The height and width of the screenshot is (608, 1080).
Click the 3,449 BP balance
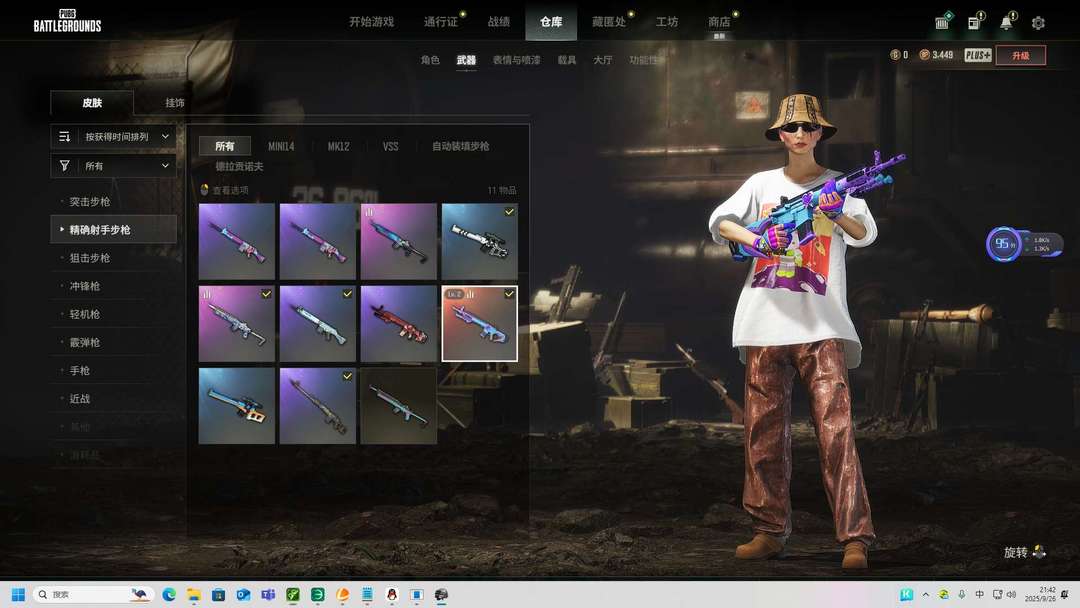pos(942,55)
